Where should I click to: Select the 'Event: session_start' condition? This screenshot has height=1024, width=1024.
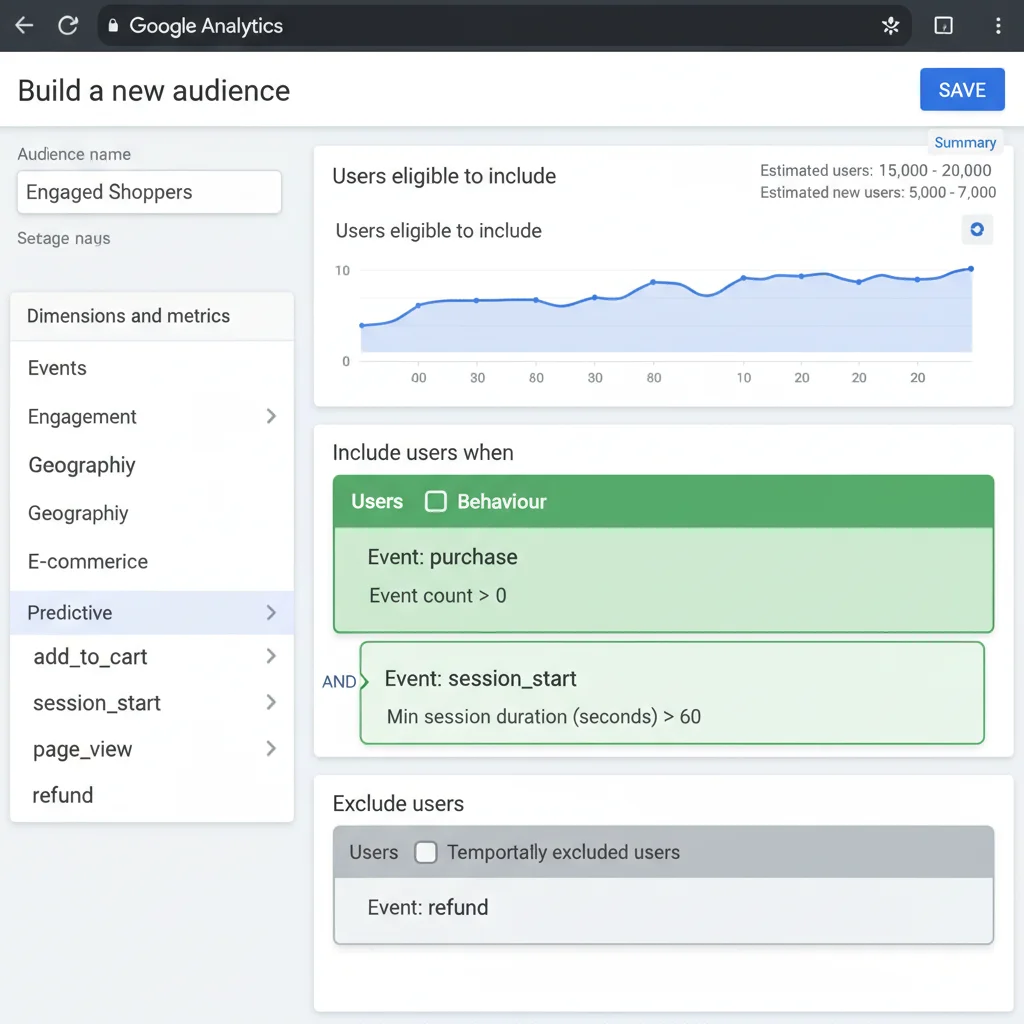[480, 679]
